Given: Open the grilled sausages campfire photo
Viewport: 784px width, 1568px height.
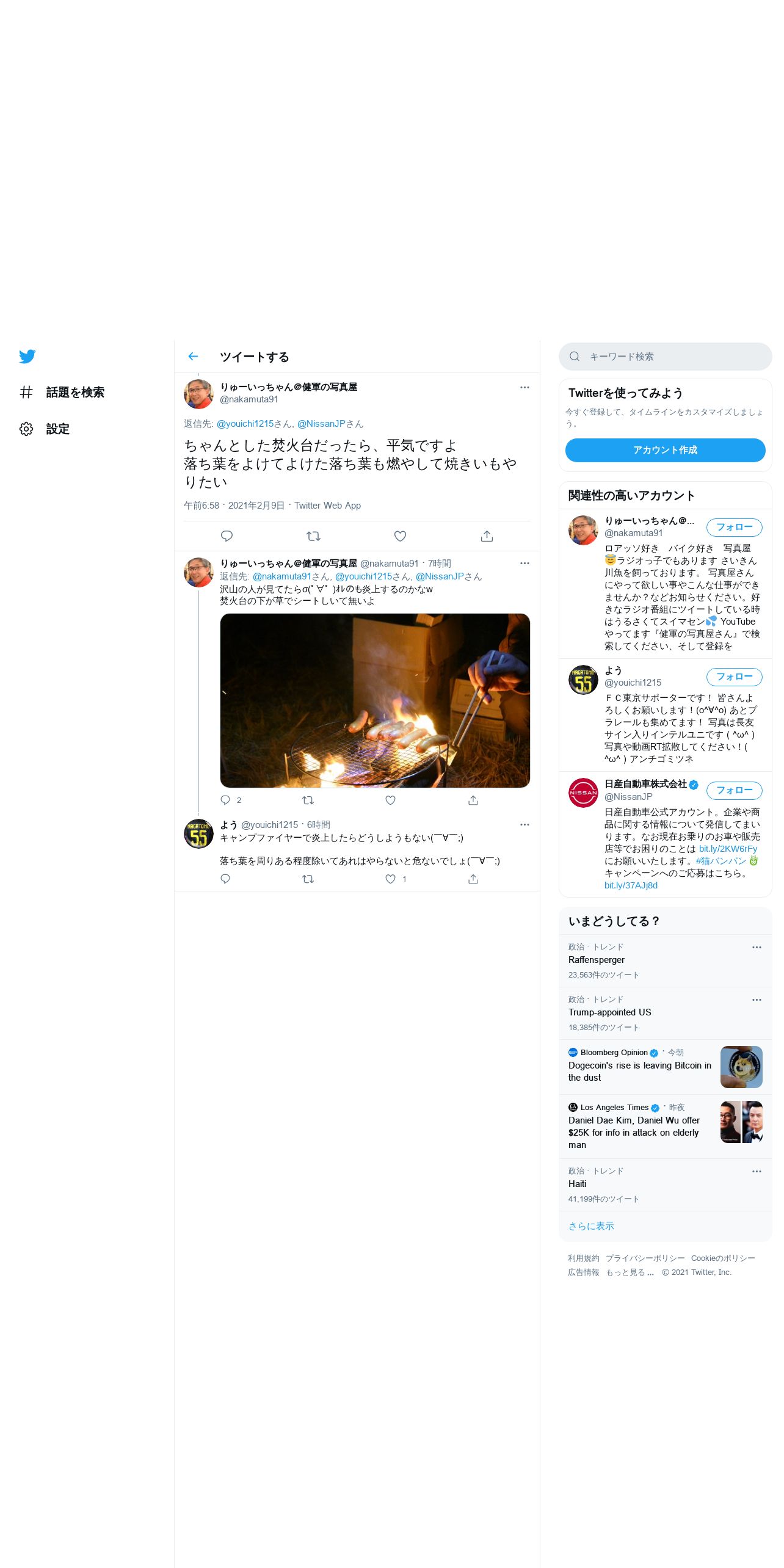Looking at the screenshot, I should point(375,701).
